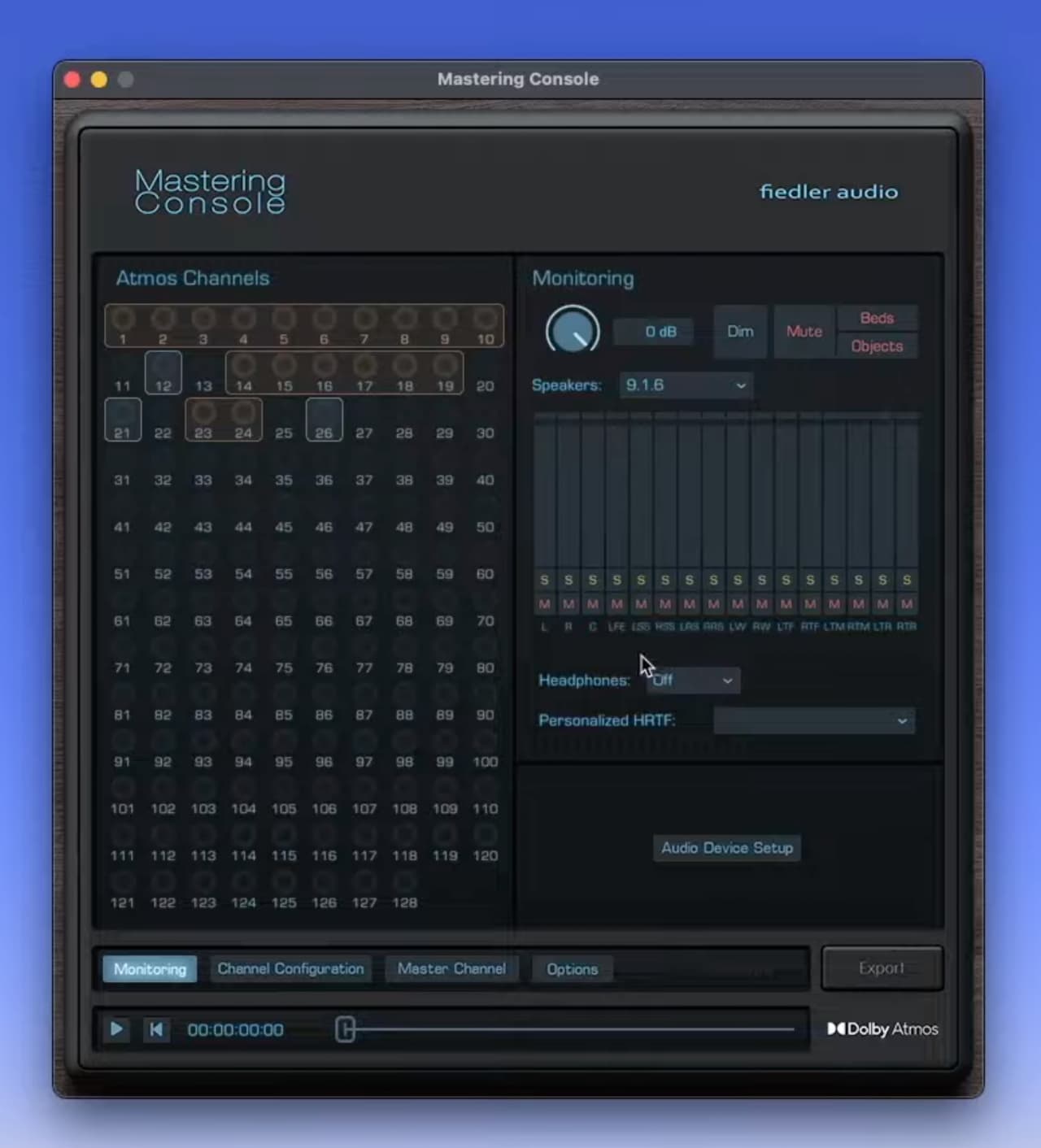Select Atmos channel 12

click(163, 371)
